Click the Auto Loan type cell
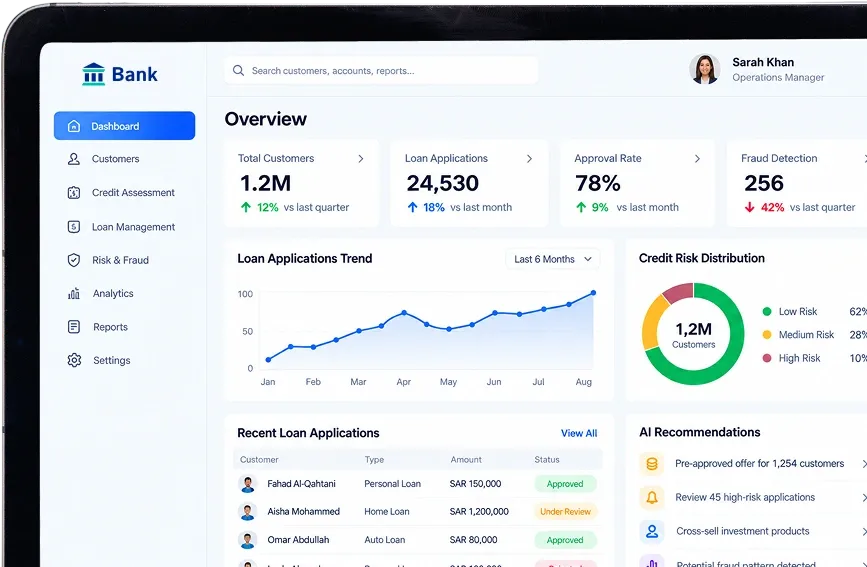The width and height of the screenshot is (867, 567). (384, 540)
